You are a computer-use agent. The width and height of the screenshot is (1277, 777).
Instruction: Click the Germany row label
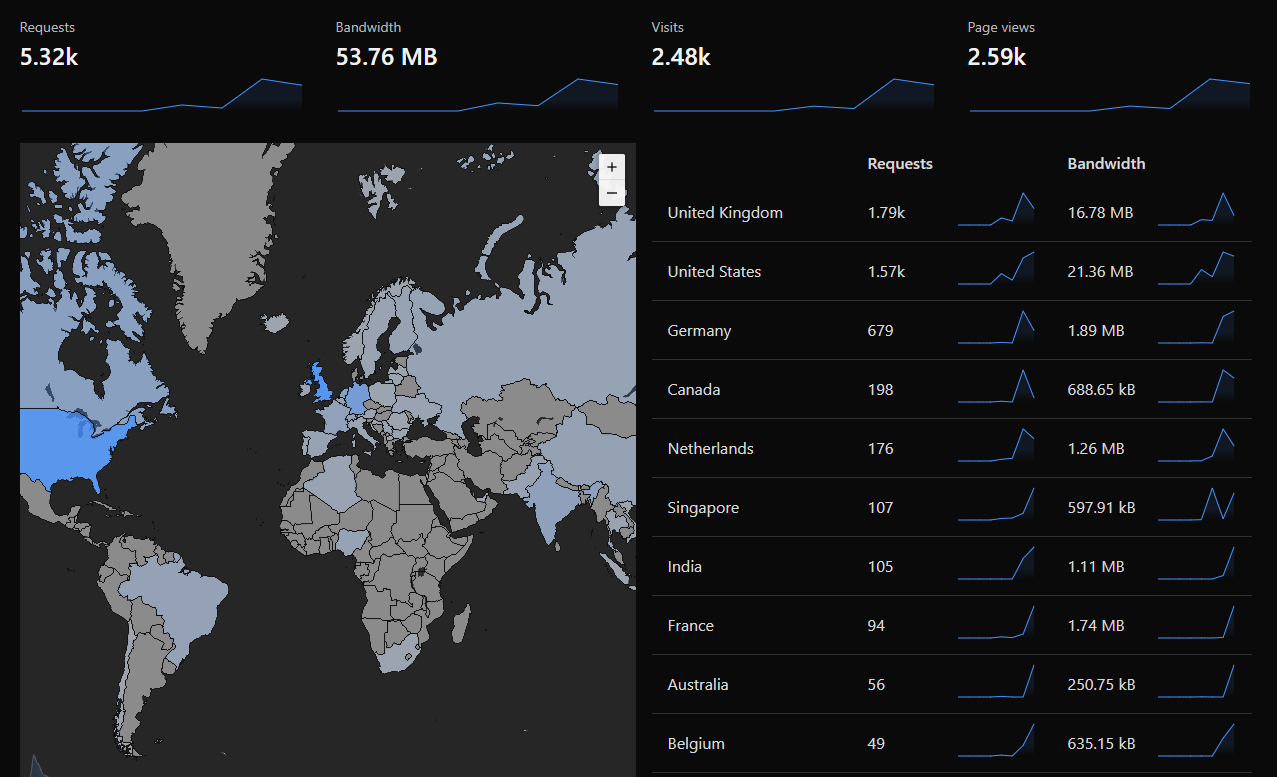pos(699,330)
